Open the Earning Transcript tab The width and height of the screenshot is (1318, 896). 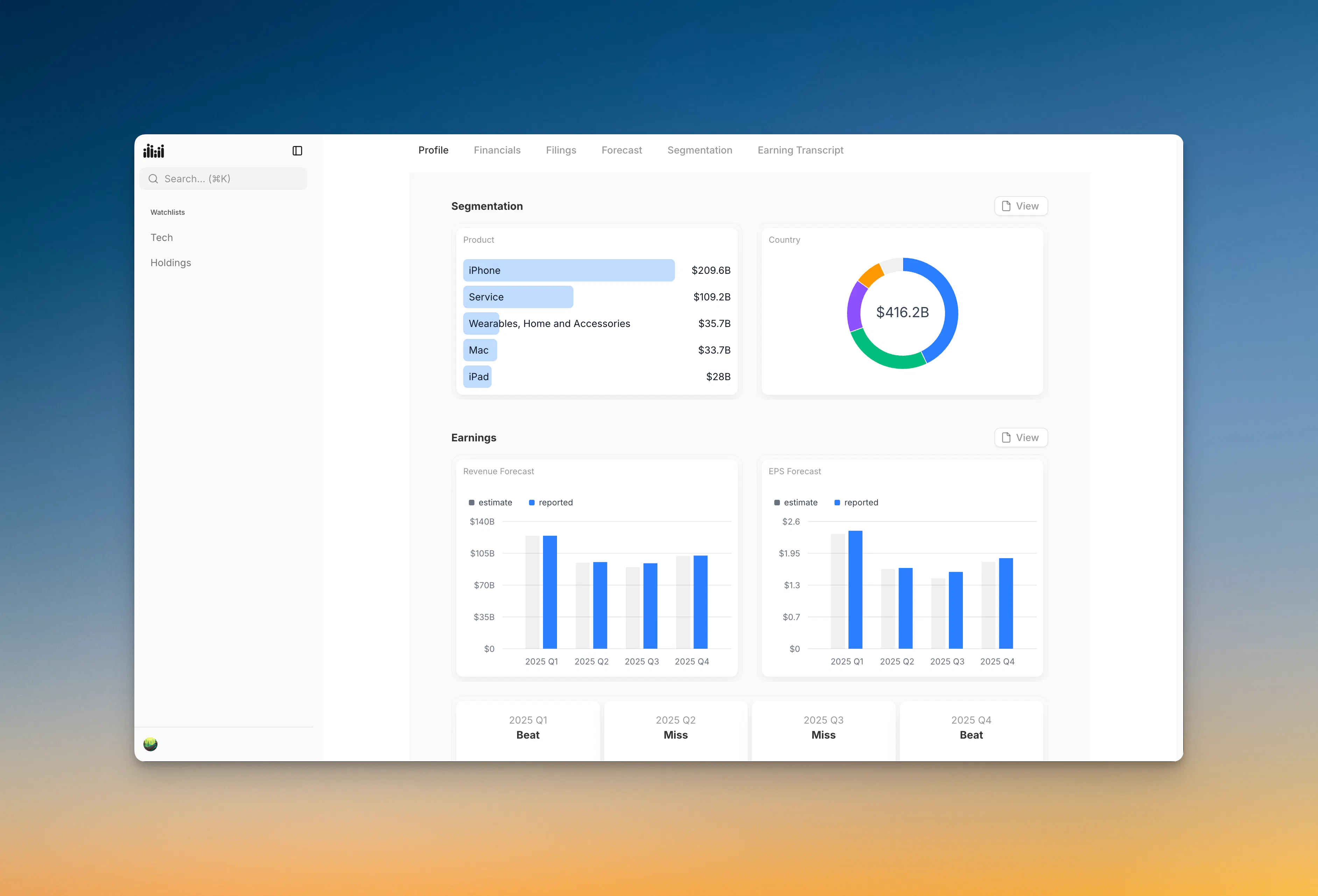(x=800, y=150)
